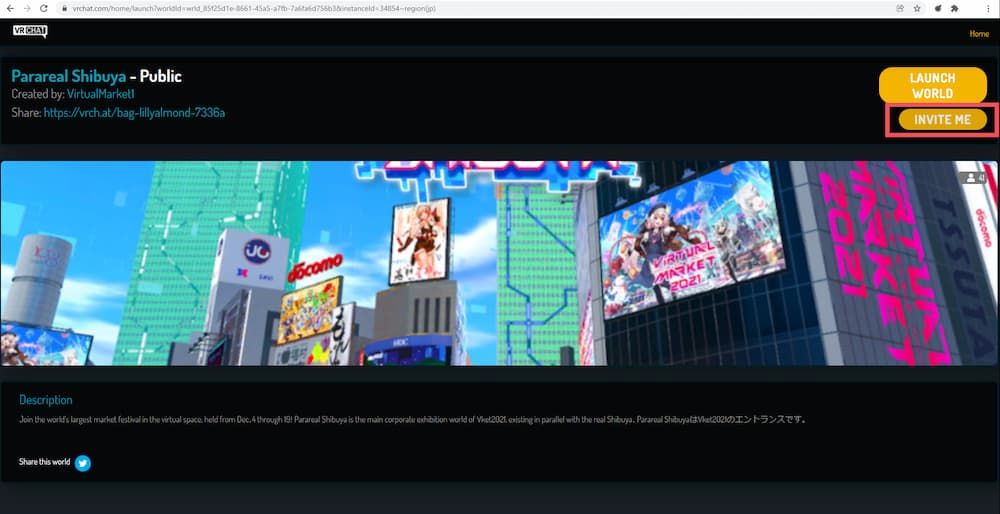1000x514 pixels.
Task: Click the share page icon in address bar
Action: point(900,9)
